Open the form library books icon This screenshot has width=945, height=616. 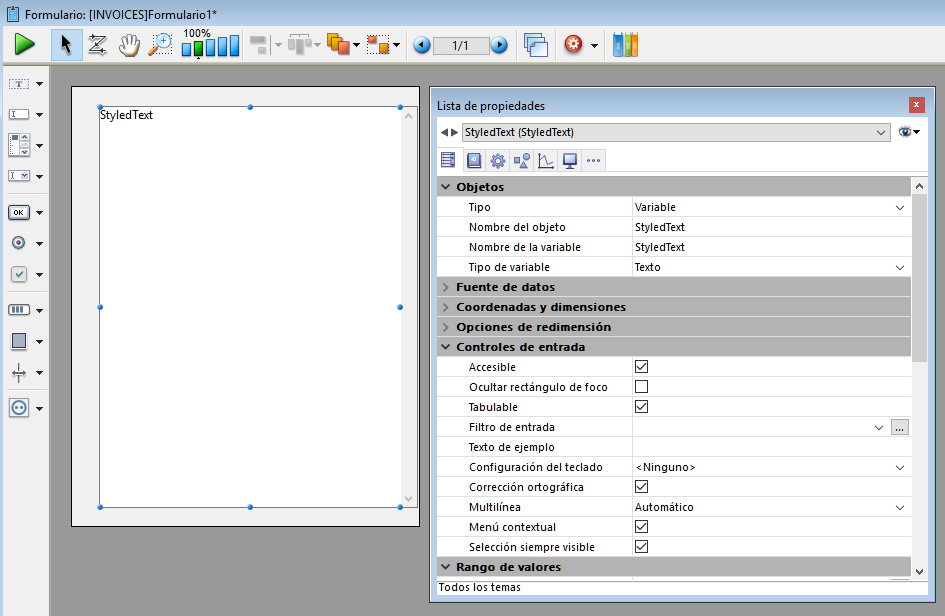click(x=625, y=45)
